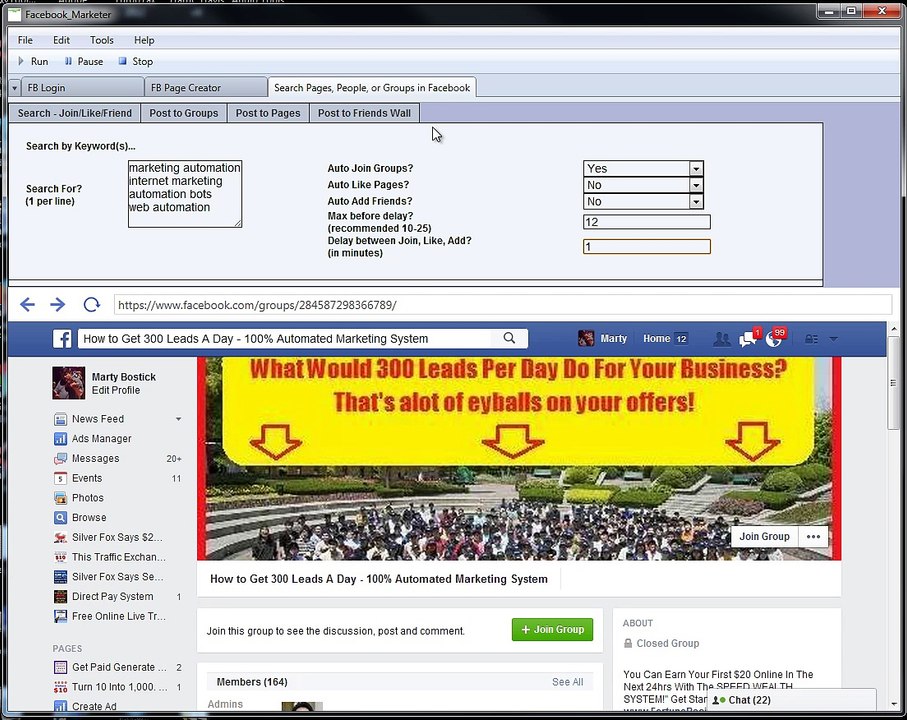Click the Messages sidebar icon
This screenshot has width=907, height=720.
point(60,459)
